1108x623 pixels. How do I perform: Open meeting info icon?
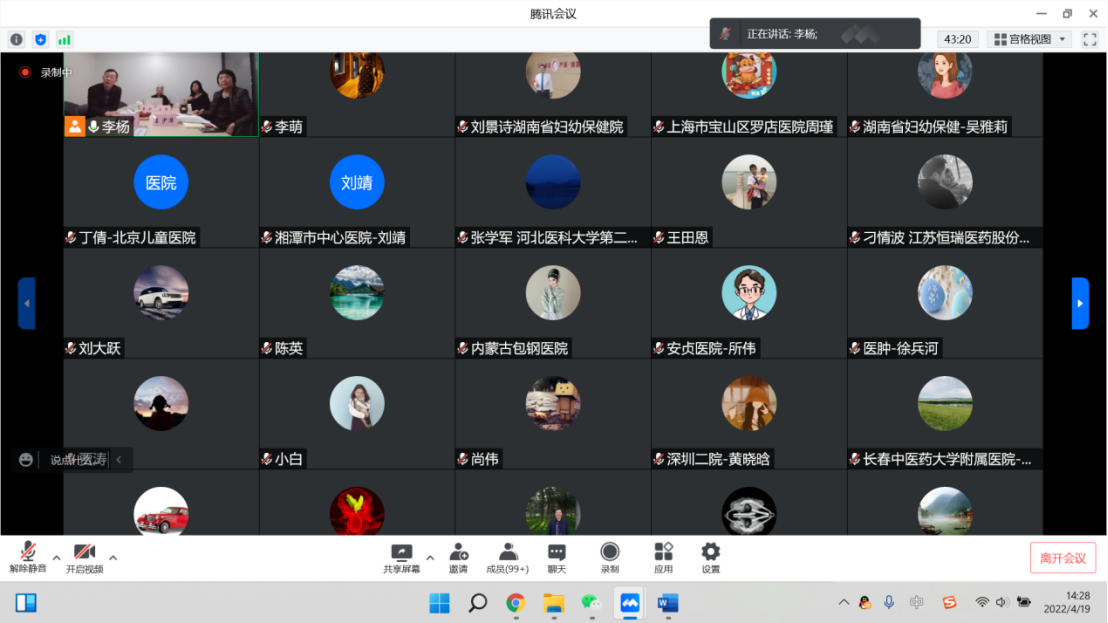pyautogui.click(x=16, y=40)
